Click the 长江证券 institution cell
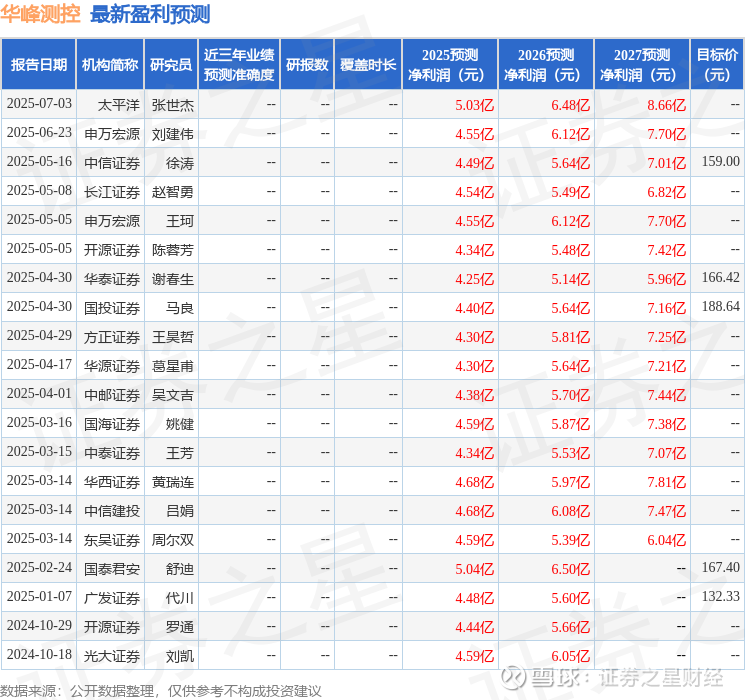The width and height of the screenshot is (745, 700). pos(112,192)
